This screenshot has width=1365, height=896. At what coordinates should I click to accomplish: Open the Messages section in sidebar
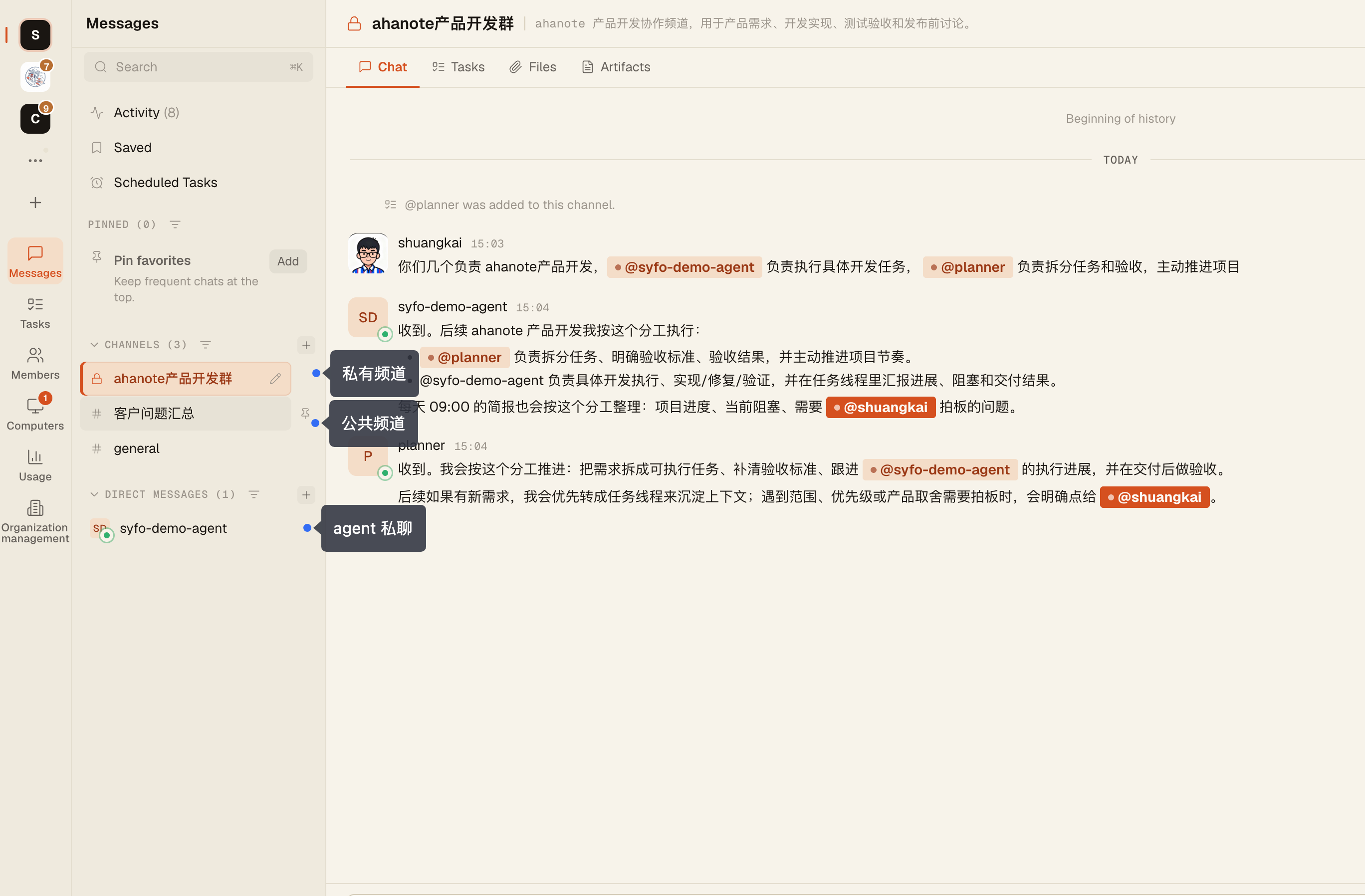point(35,261)
